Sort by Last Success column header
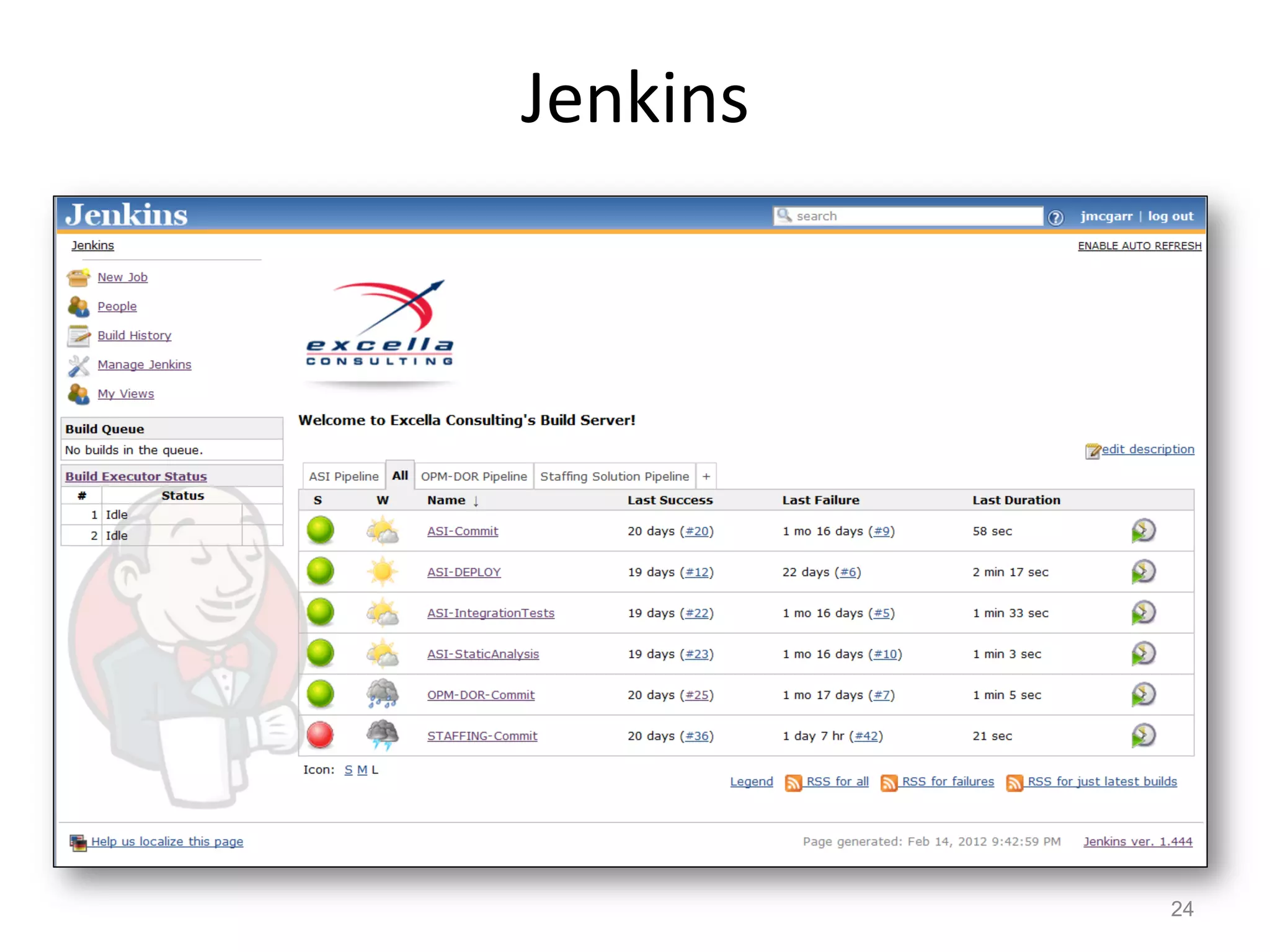The height and width of the screenshot is (952, 1270). click(670, 500)
